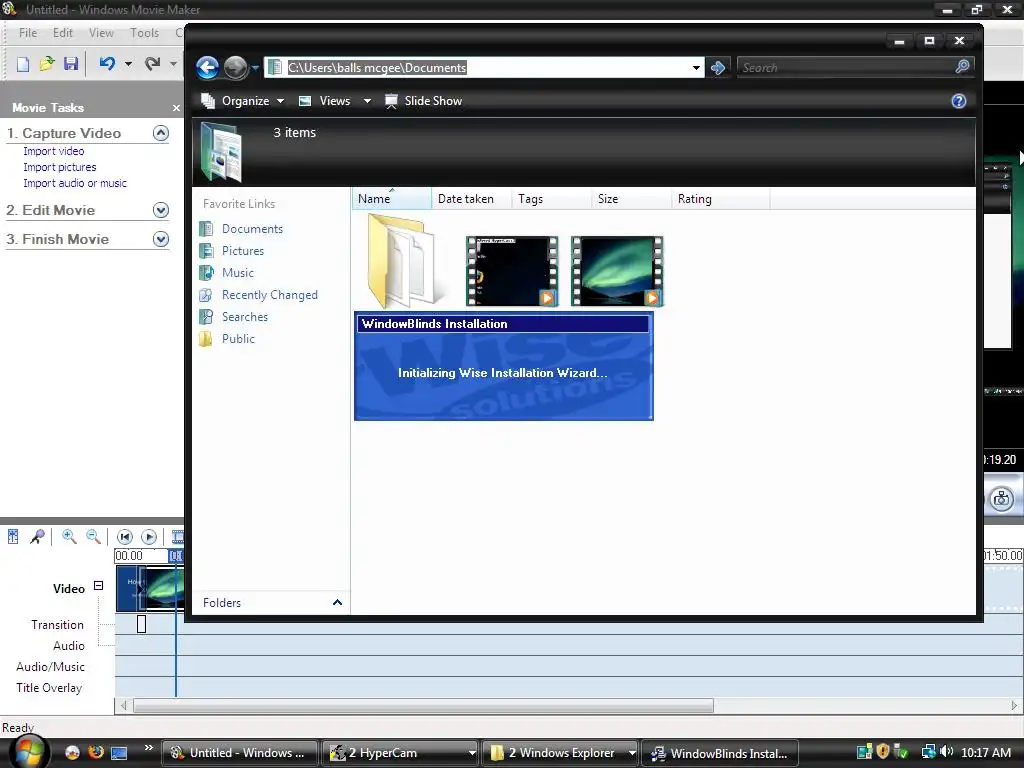Sort by the Name column header

click(392, 199)
